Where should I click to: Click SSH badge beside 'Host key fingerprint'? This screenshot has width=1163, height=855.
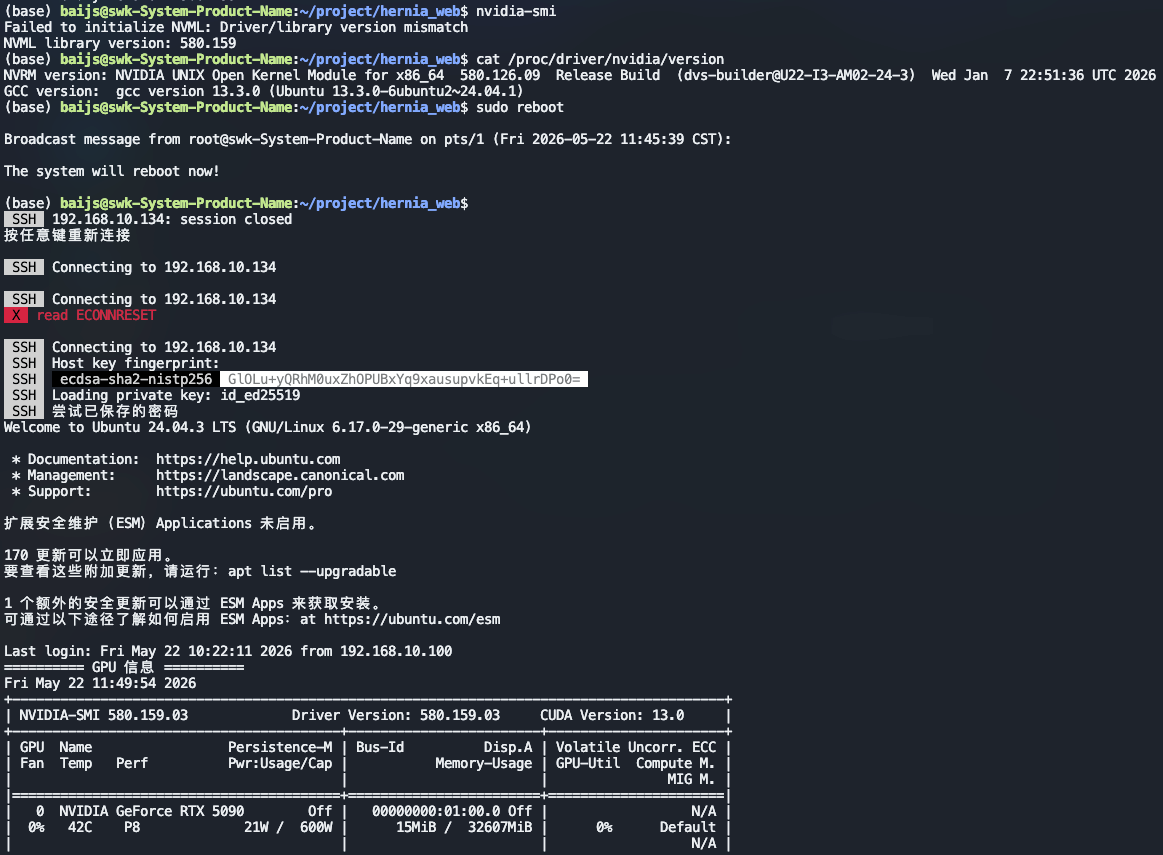click(24, 363)
